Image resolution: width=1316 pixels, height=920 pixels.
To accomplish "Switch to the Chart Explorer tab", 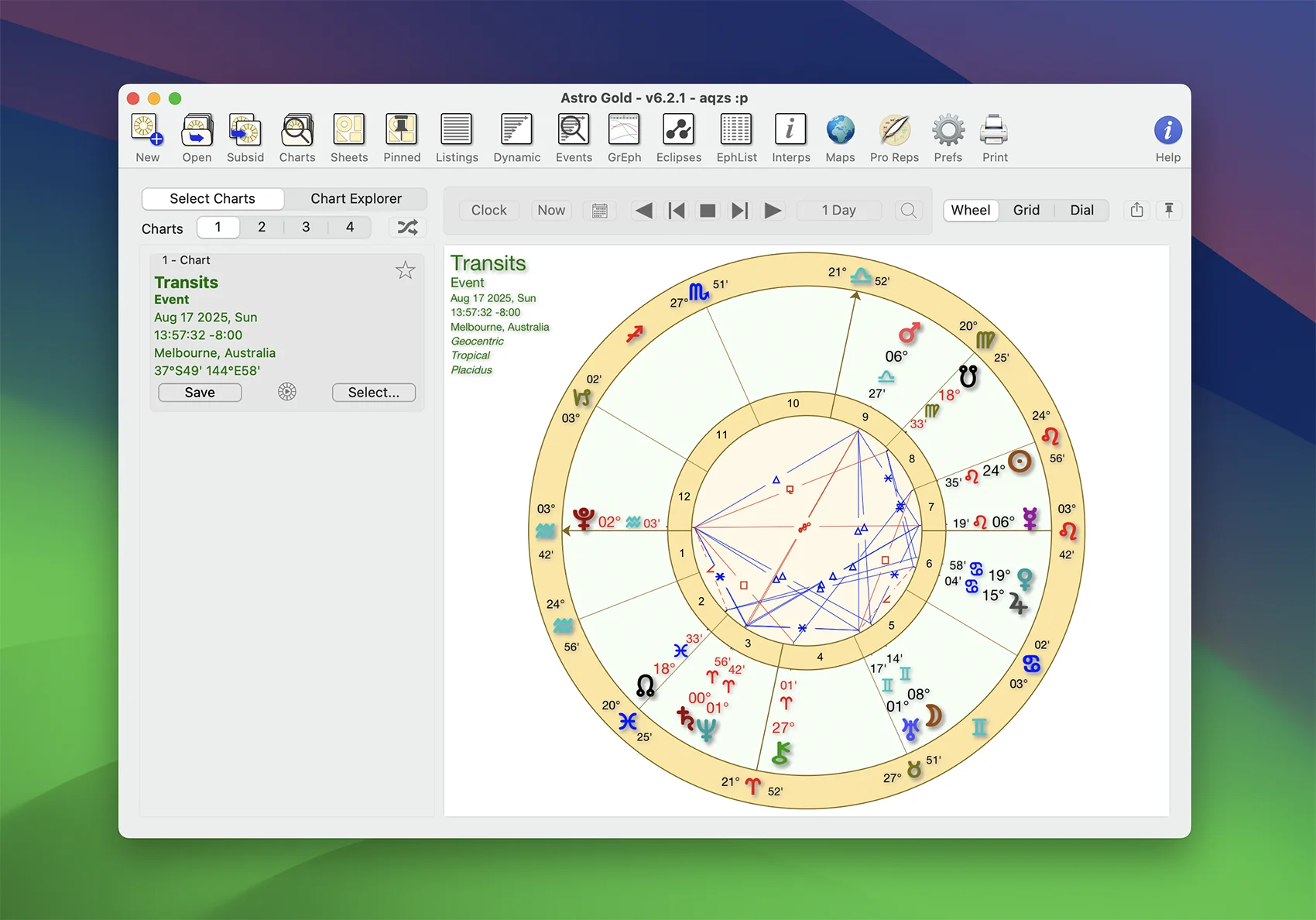I will tap(356, 198).
